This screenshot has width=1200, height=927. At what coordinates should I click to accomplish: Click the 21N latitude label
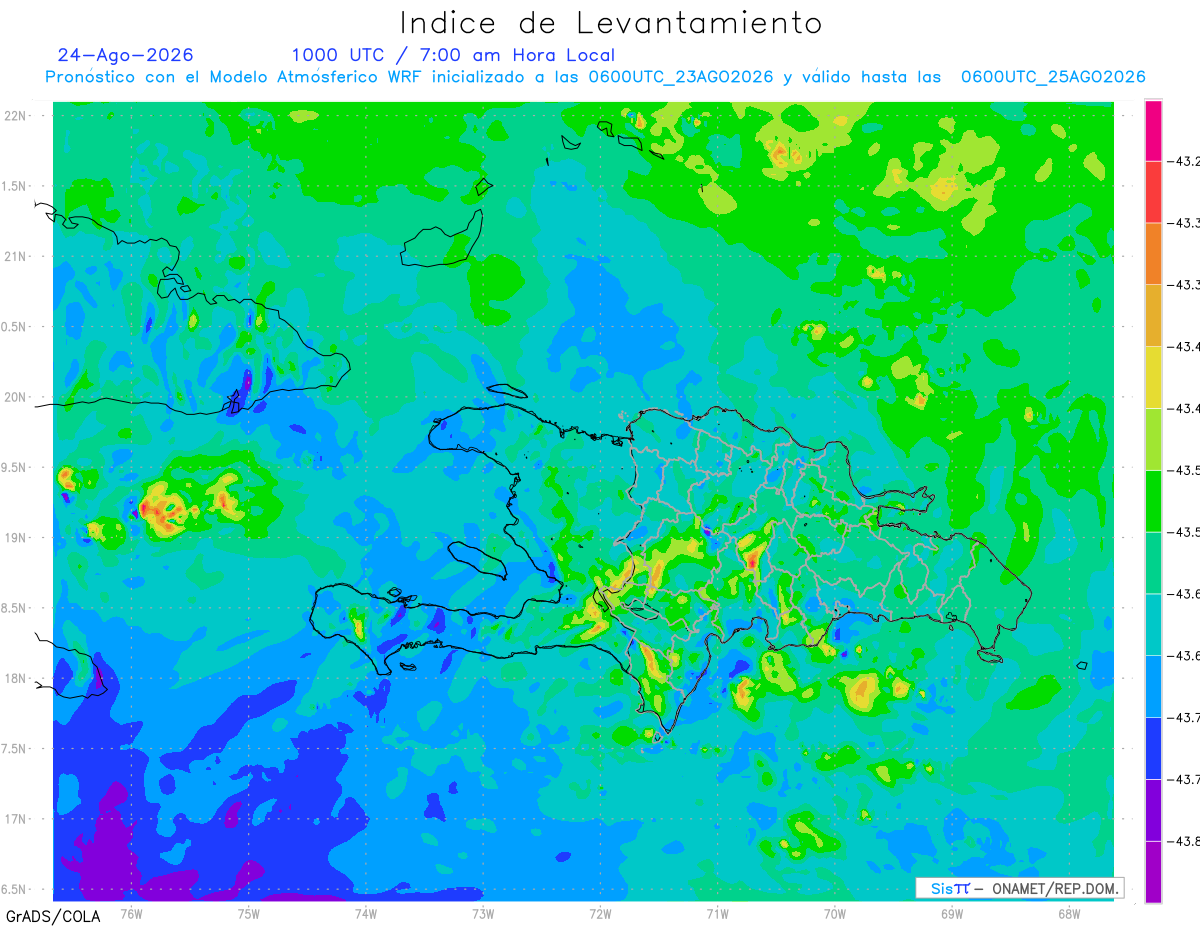pyautogui.click(x=17, y=256)
